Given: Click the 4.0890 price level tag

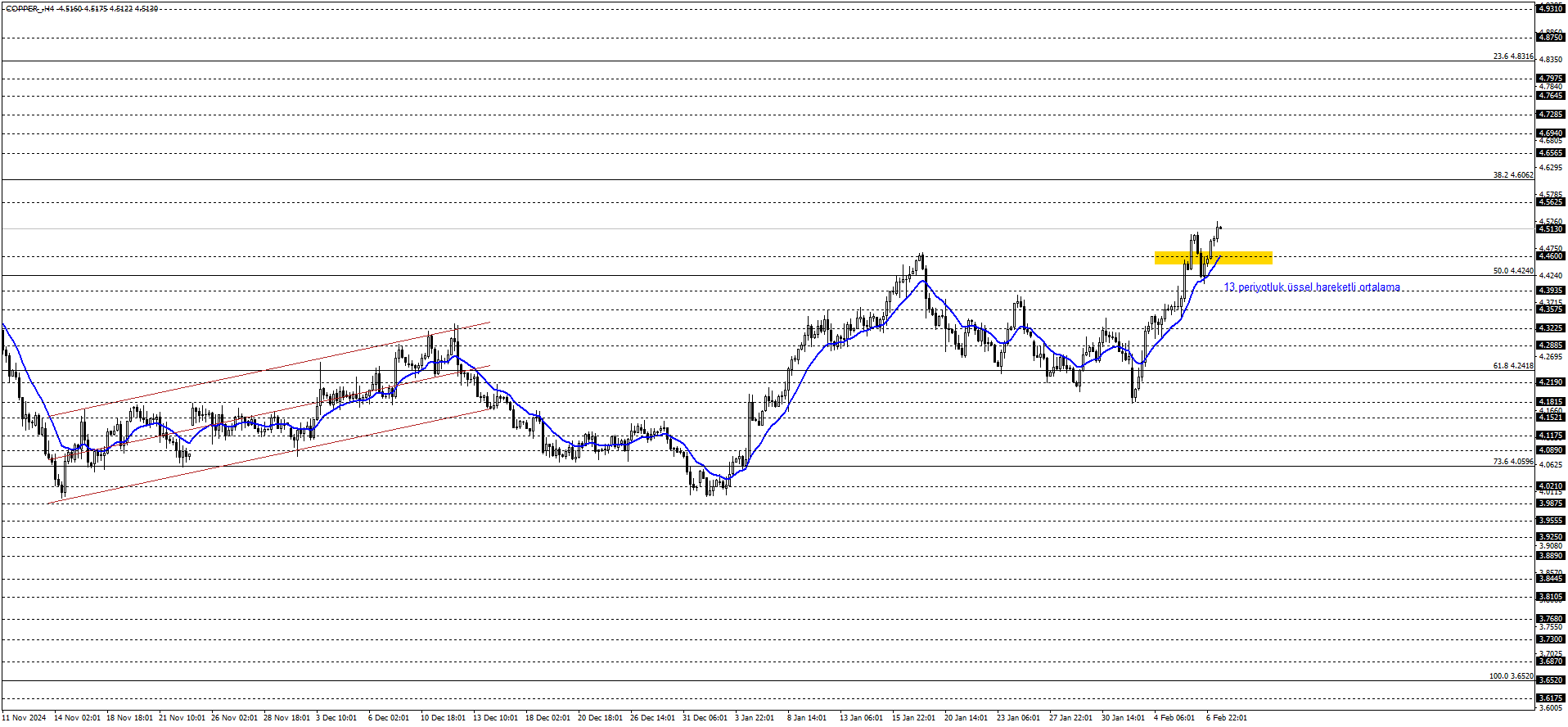Looking at the screenshot, I should point(1551,450).
